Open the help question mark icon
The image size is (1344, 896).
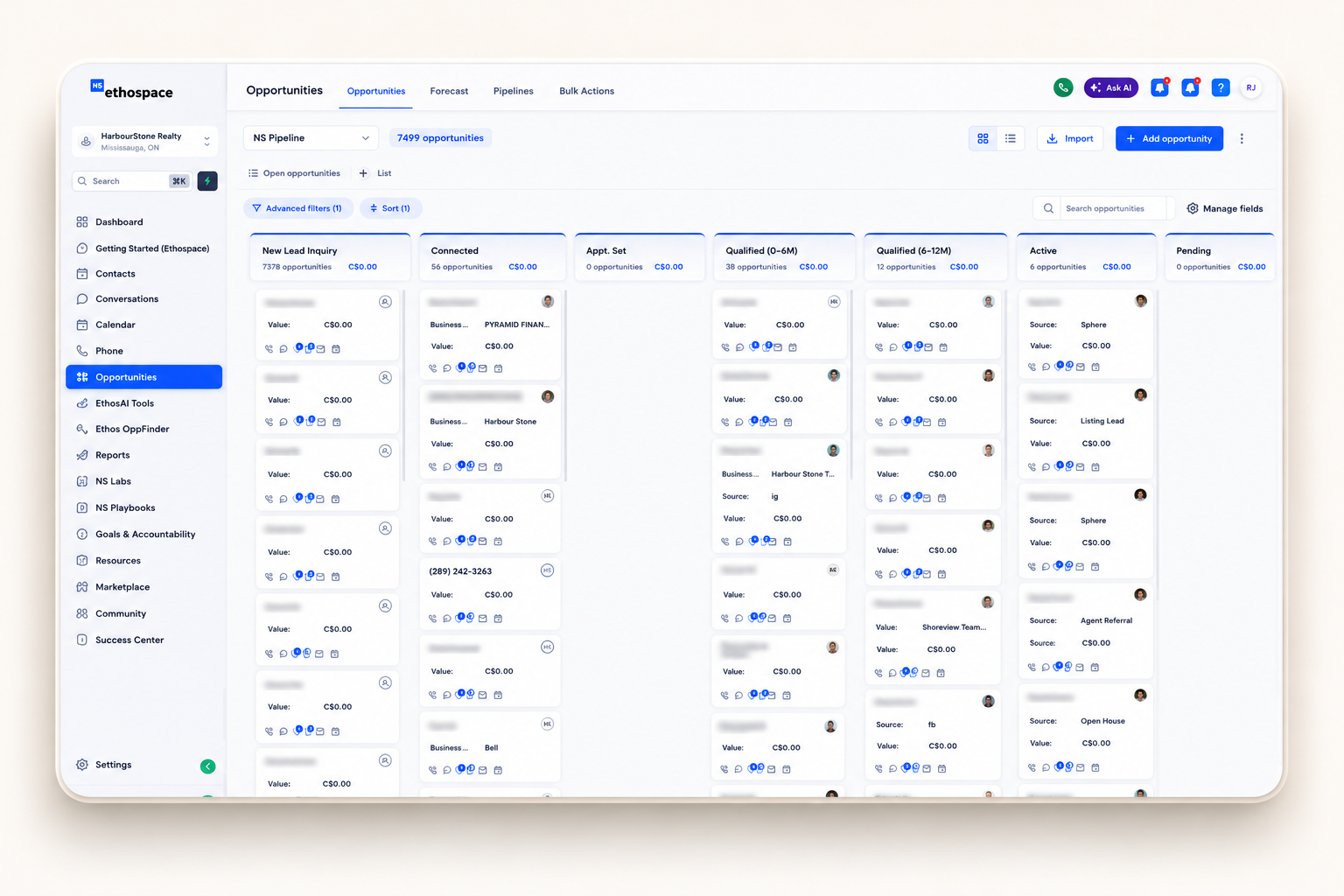point(1221,87)
